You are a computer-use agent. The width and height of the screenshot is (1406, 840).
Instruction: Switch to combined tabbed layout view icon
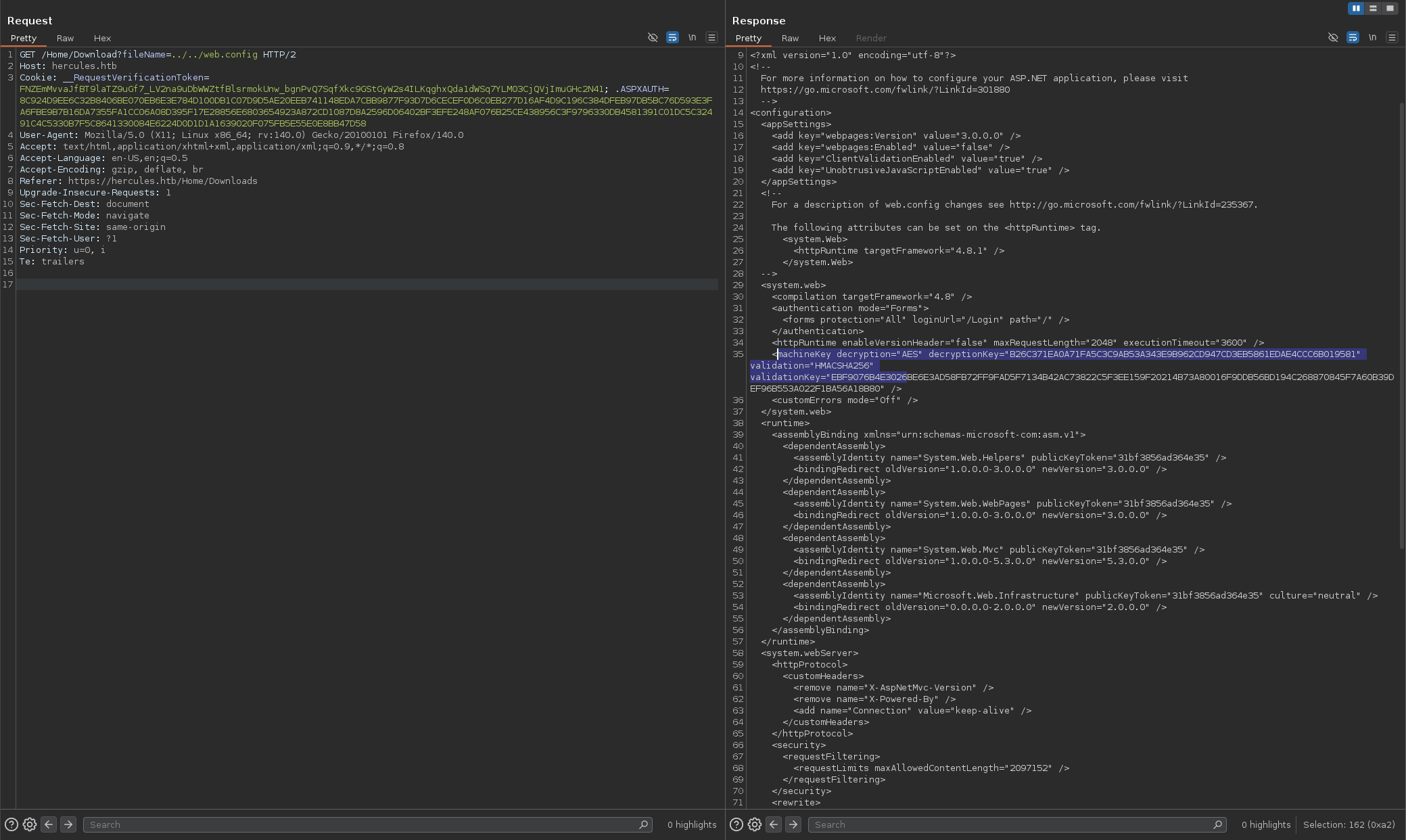[1390, 8]
